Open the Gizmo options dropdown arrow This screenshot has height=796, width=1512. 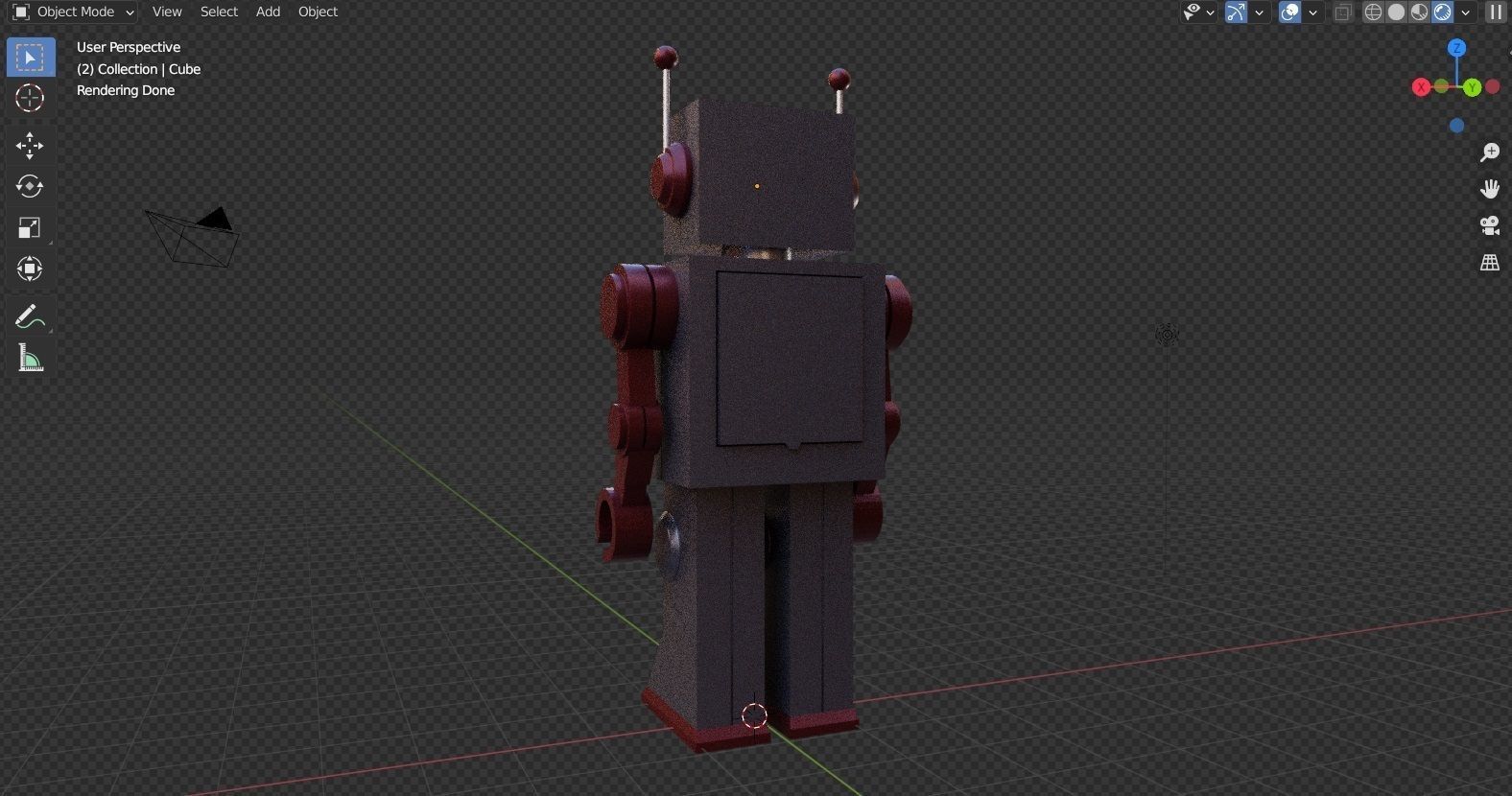(x=1260, y=12)
